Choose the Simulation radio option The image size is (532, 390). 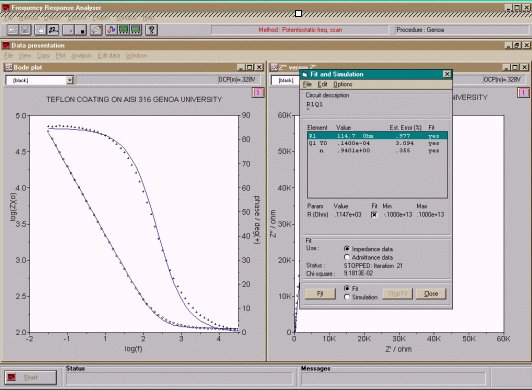pyautogui.click(x=346, y=297)
